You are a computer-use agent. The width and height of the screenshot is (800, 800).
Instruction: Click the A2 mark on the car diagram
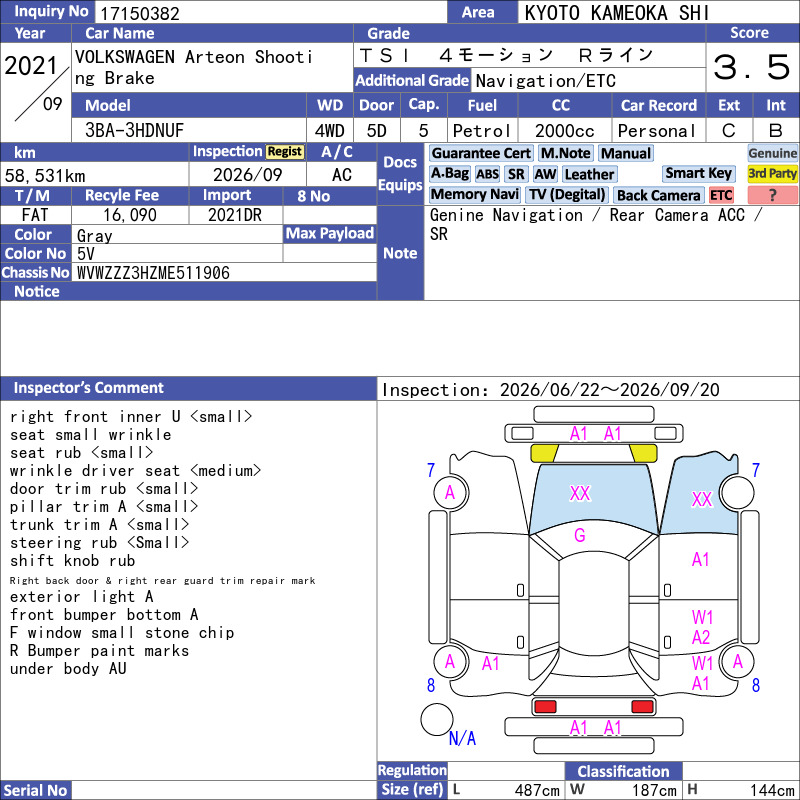pos(701,638)
